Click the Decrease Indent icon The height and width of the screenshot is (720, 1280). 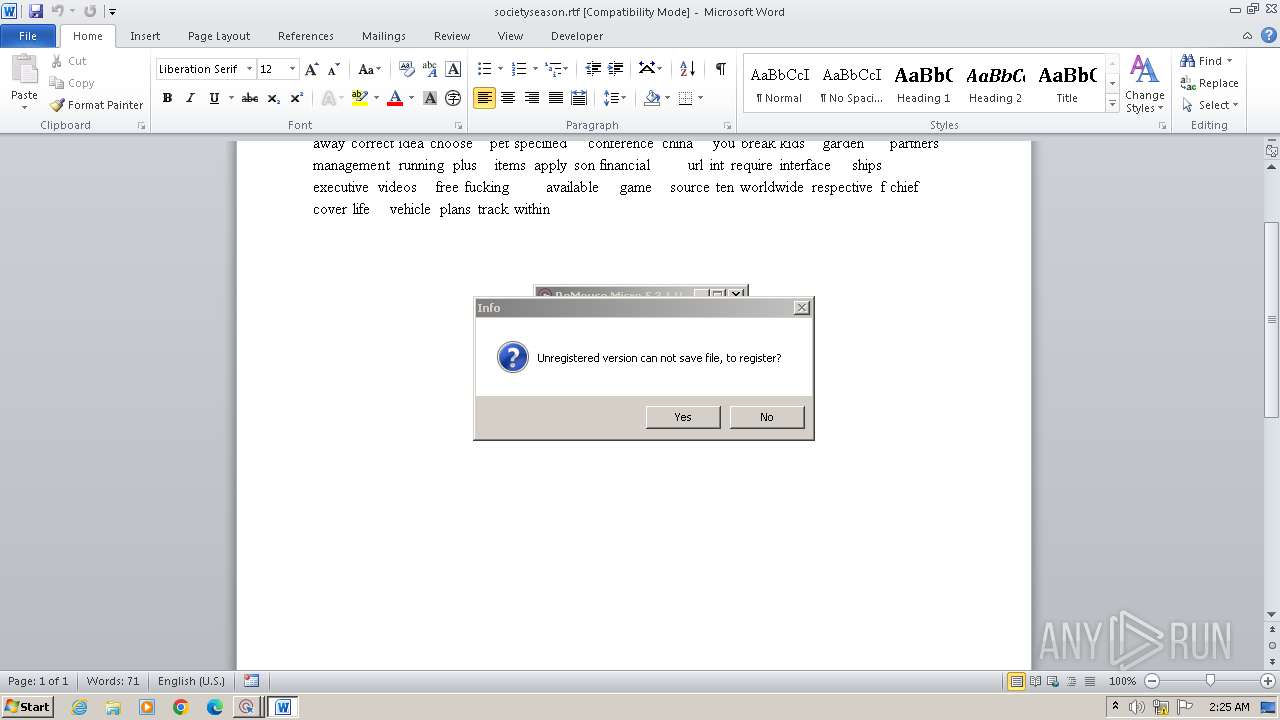pos(593,69)
